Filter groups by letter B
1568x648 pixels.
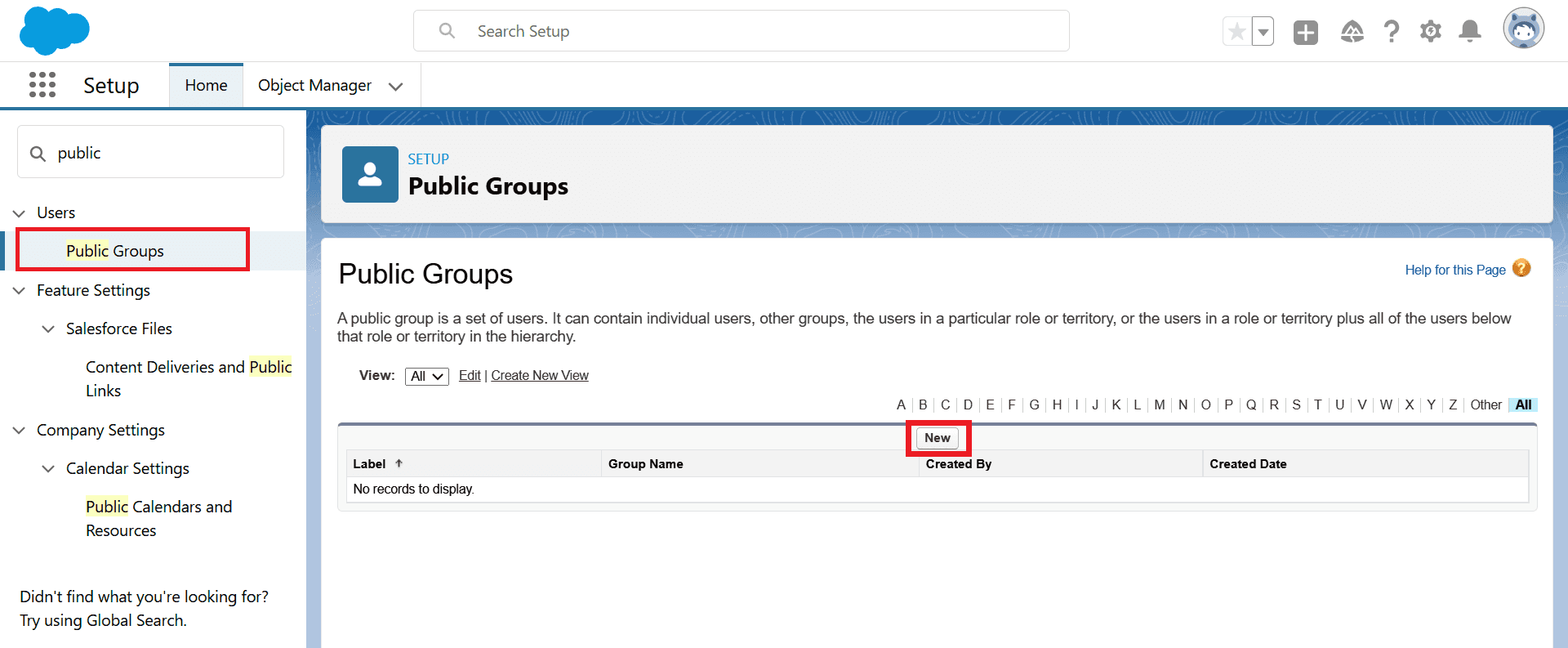923,405
